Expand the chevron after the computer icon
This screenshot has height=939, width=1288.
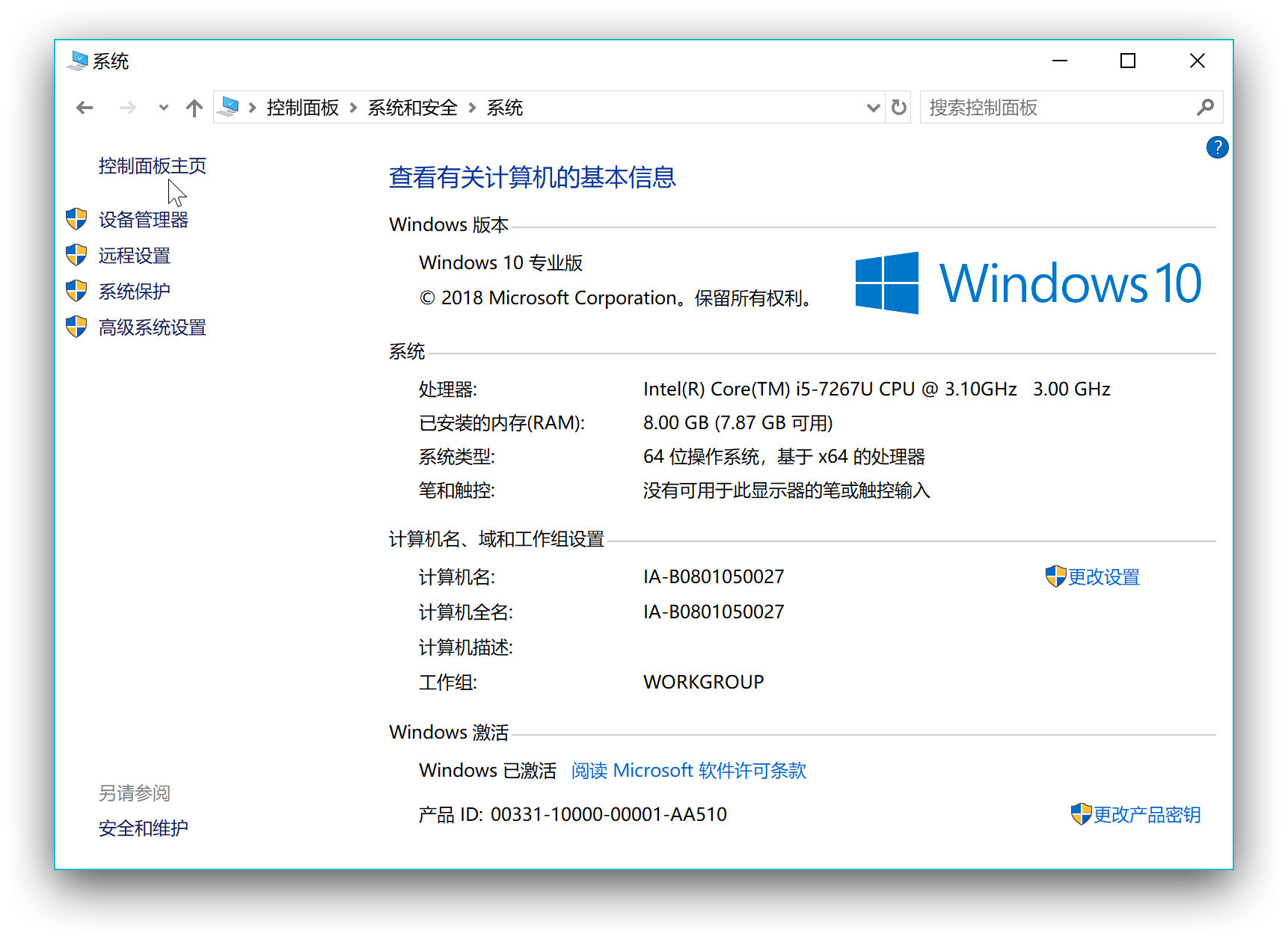coord(252,108)
